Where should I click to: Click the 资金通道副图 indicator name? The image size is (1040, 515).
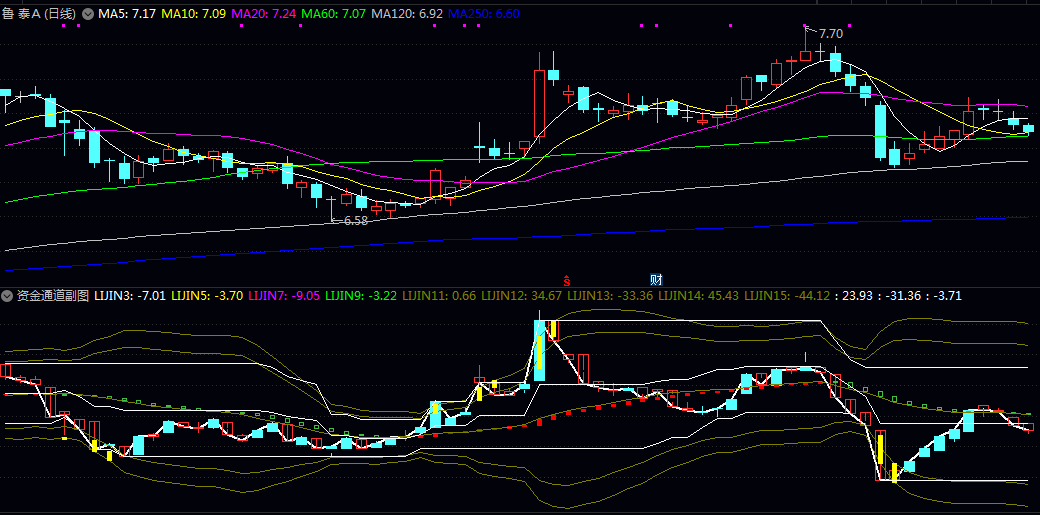coord(53,296)
